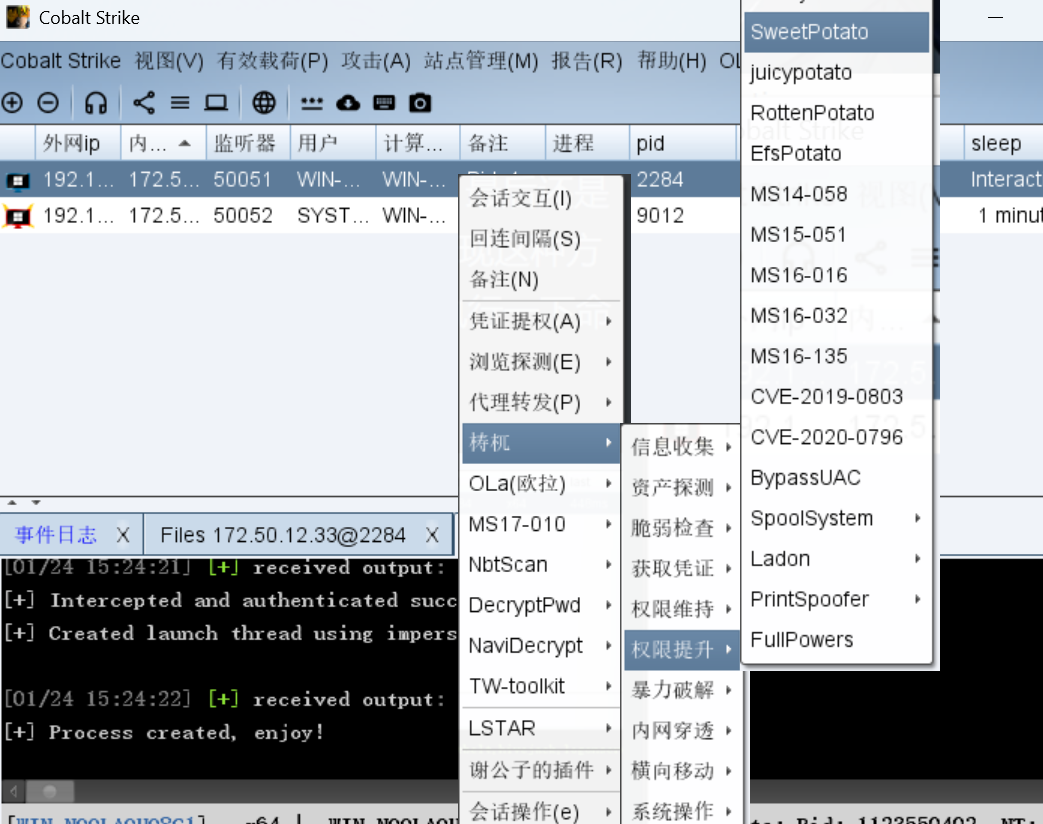1043x824 pixels.
Task: Choose 回连间隔(S) from context menu
Action: tap(541, 239)
